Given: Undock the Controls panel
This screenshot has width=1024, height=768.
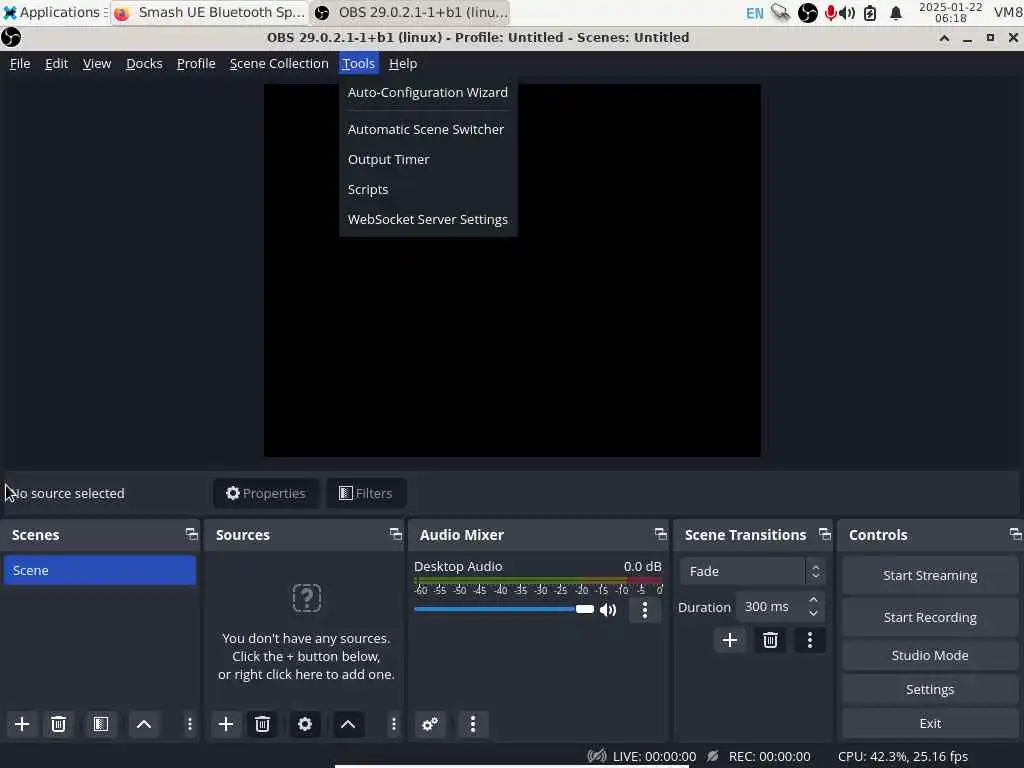Looking at the screenshot, I should tap(1016, 534).
